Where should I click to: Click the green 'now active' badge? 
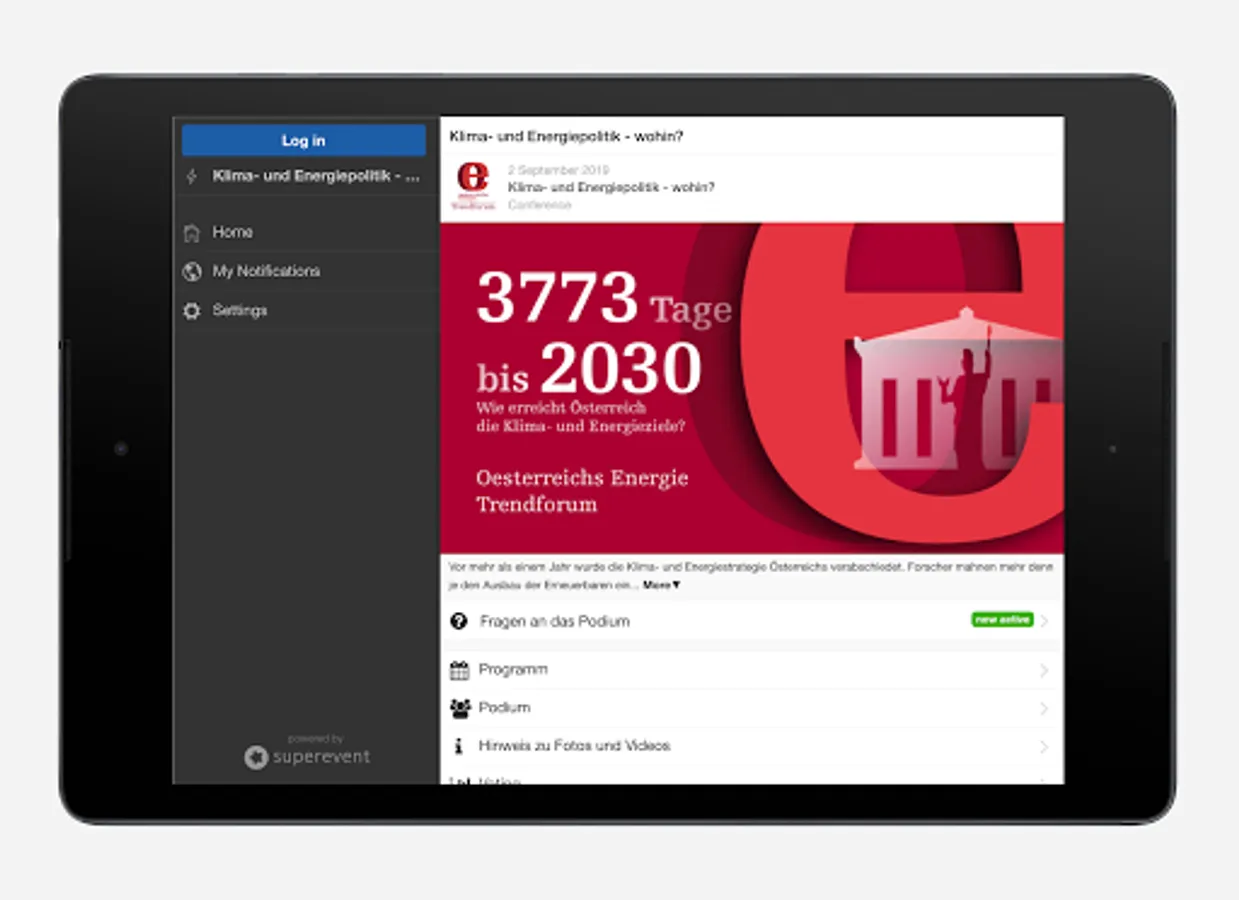1002,620
